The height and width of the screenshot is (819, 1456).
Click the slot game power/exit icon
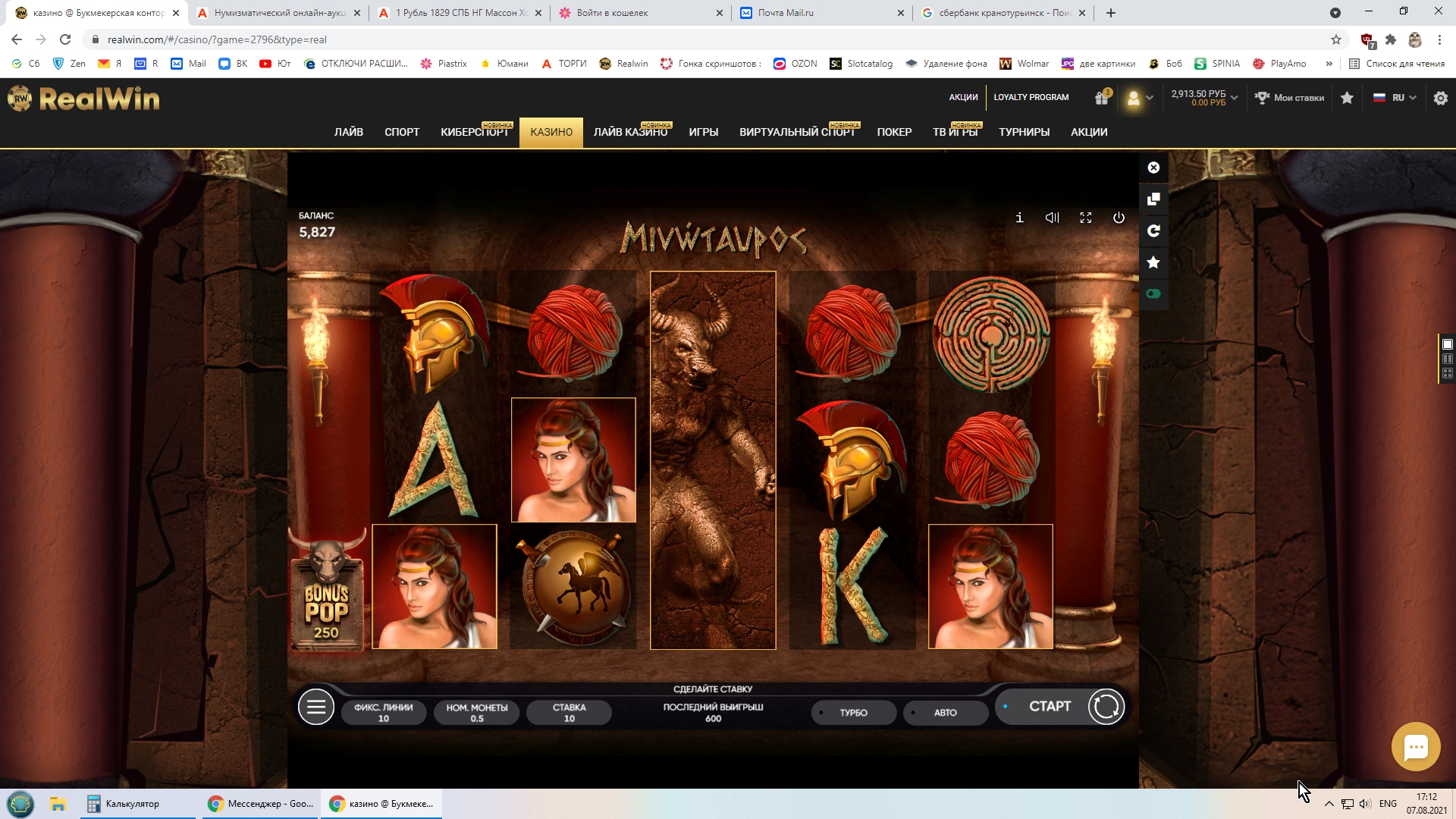pyautogui.click(x=1119, y=218)
